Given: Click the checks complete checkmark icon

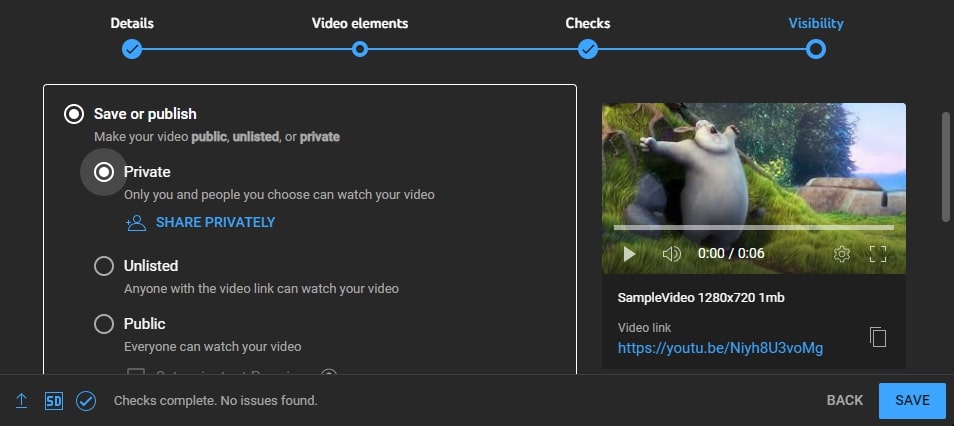Looking at the screenshot, I should pos(86,400).
